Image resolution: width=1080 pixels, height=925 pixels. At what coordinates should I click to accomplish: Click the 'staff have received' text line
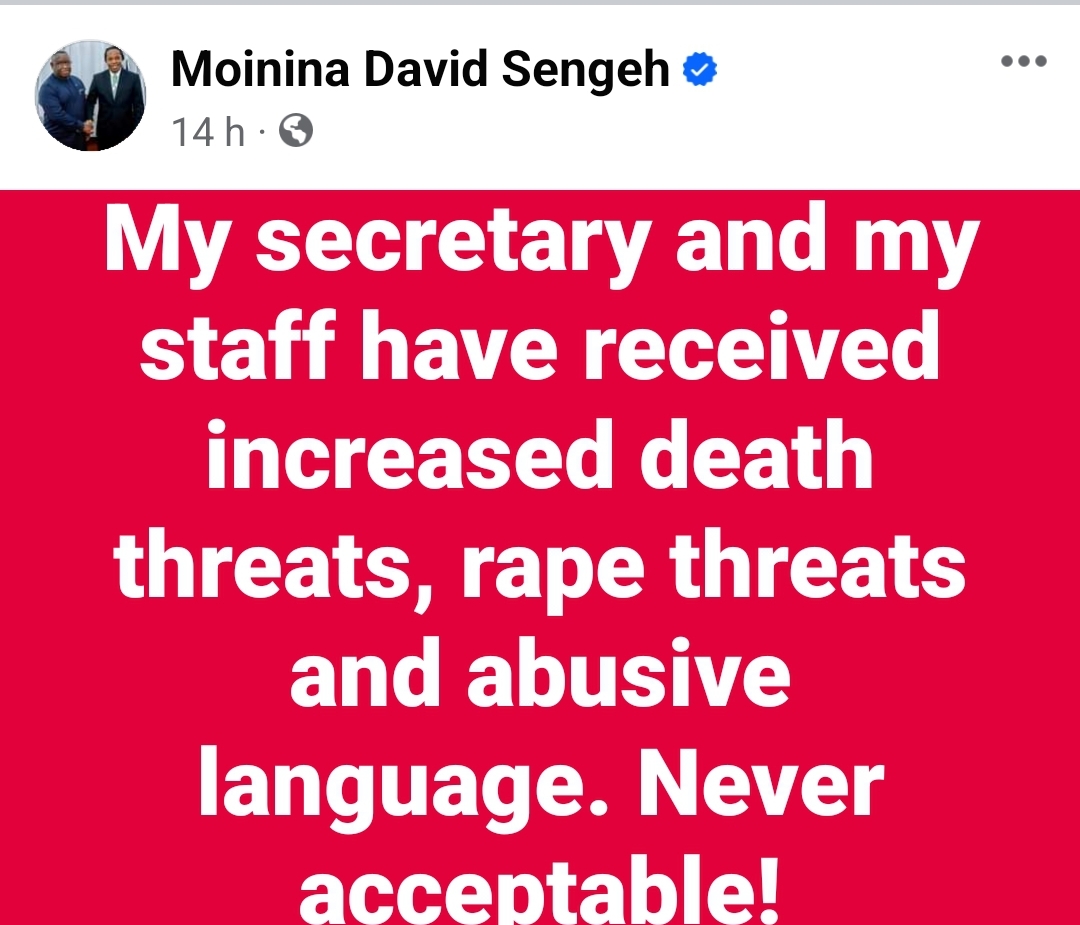540,346
